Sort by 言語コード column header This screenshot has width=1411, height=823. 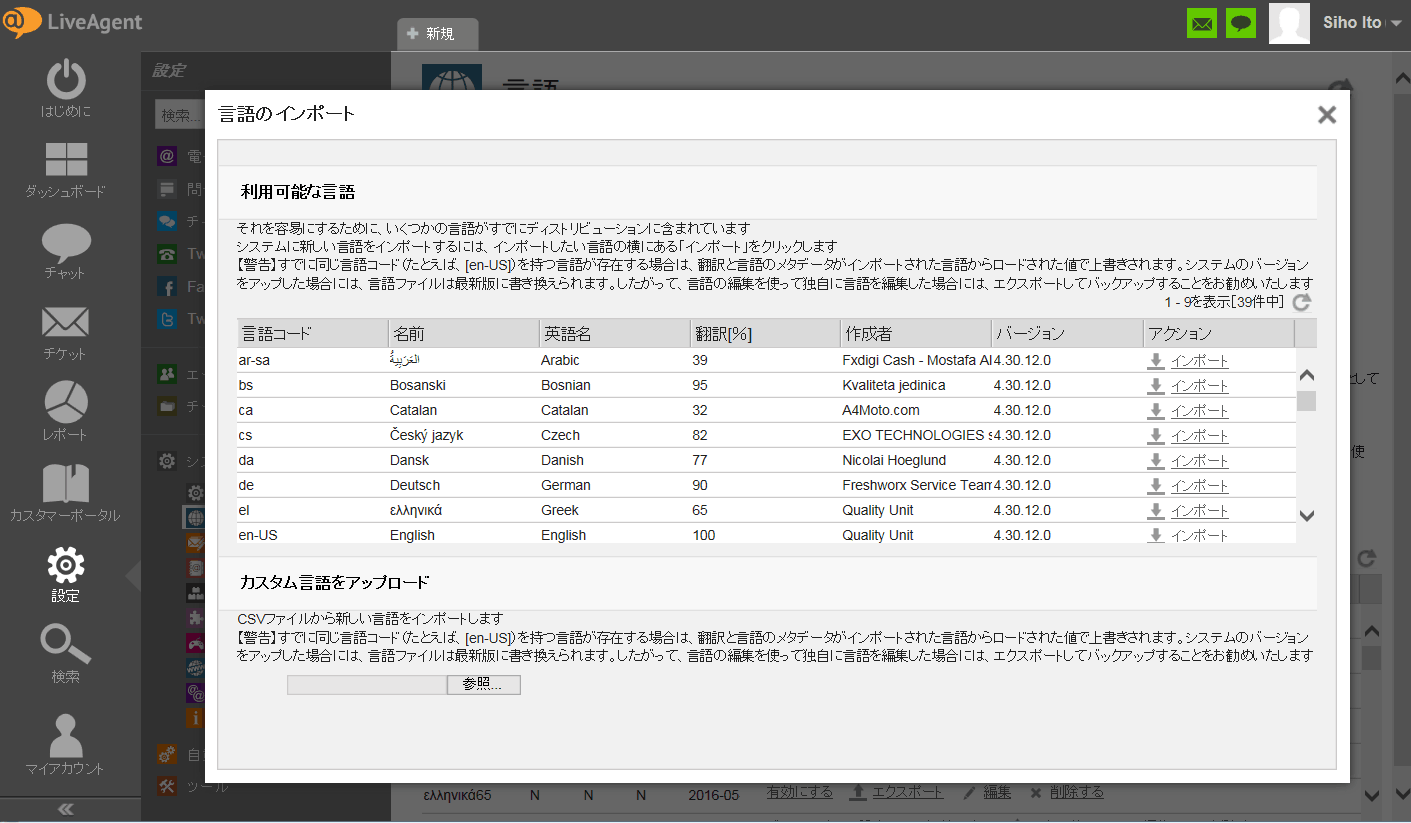(x=312, y=333)
